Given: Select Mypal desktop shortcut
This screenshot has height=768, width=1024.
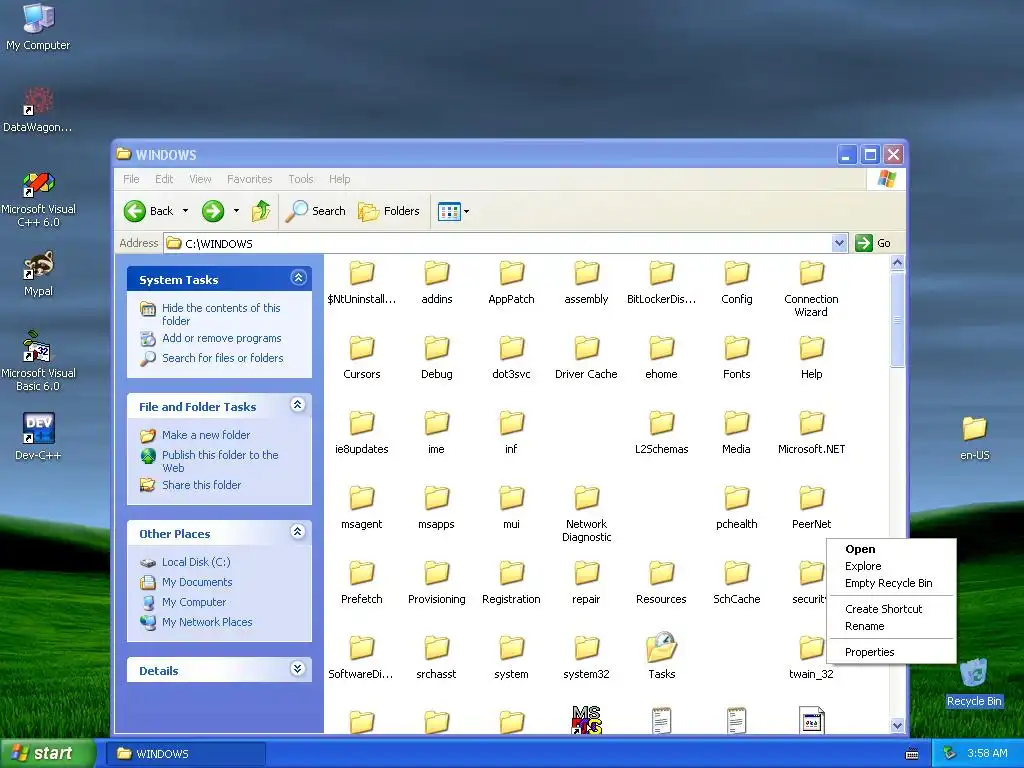Looking at the screenshot, I should 38,274.
